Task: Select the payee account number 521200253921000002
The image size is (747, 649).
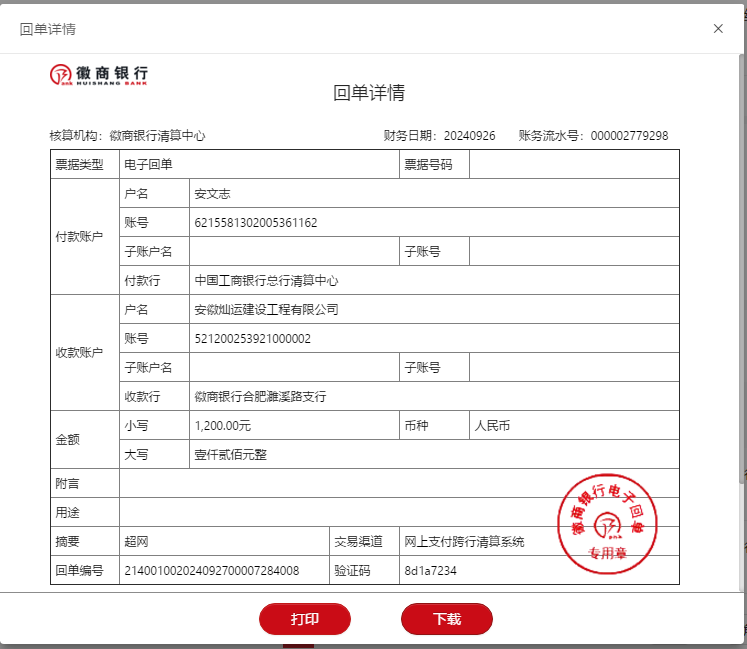Action: pos(252,339)
